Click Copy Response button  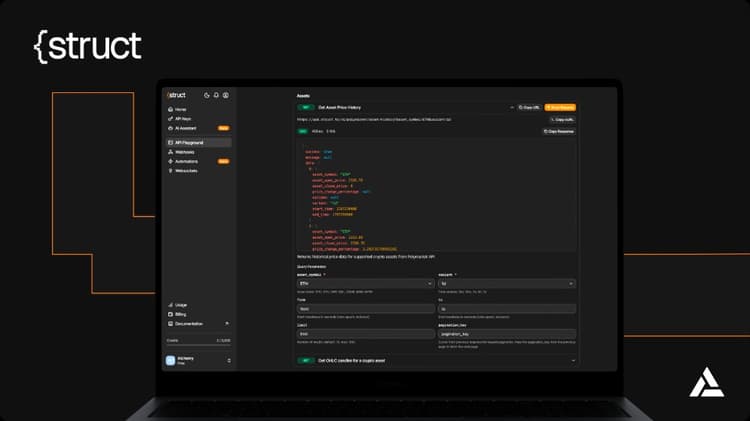(559, 131)
